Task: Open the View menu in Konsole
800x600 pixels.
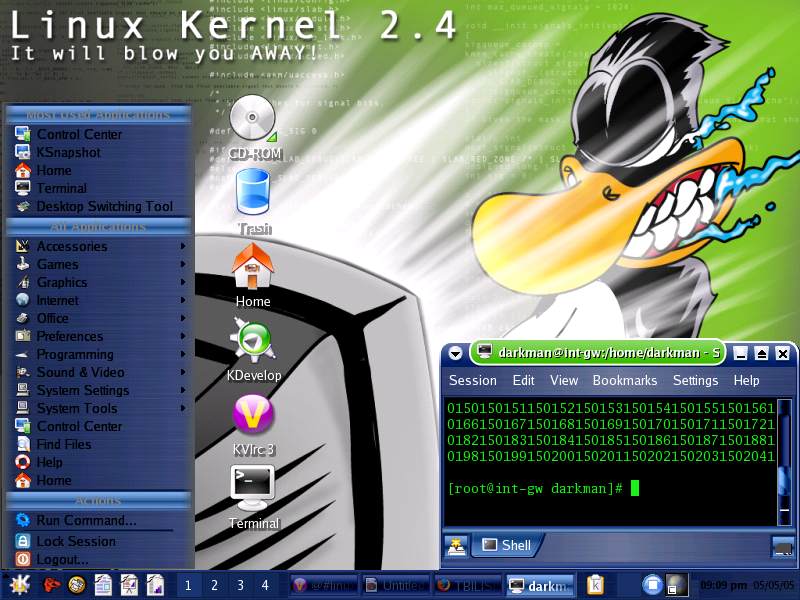Action: click(564, 381)
